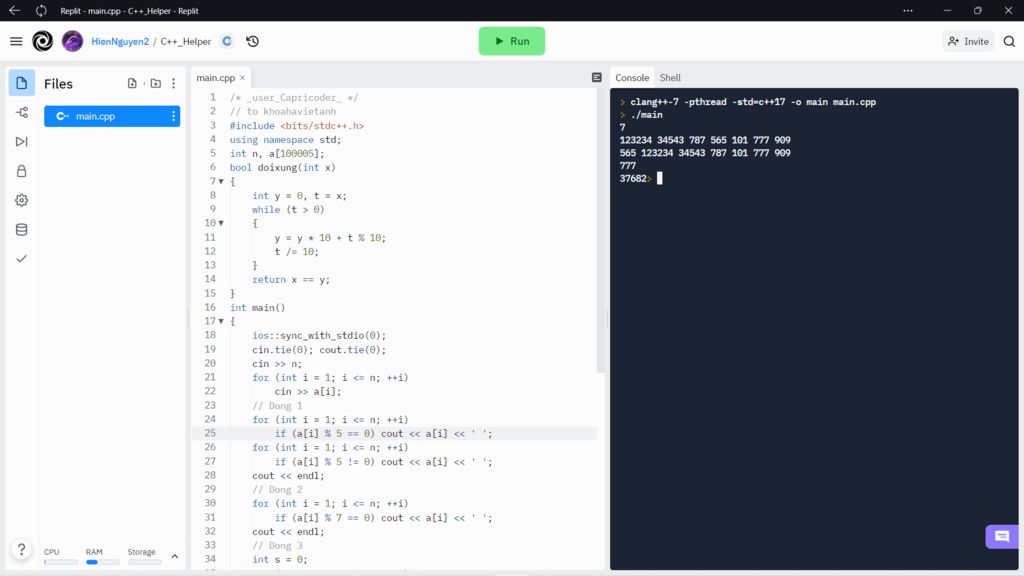The image size is (1024, 576).
Task: Open the Settings gear icon
Action: (22, 200)
